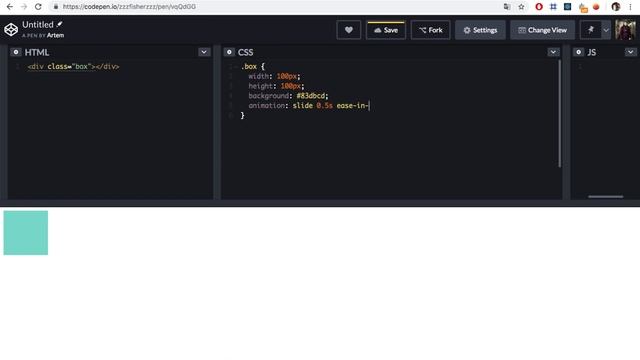Expand the JS panel dropdown arrow
Screen dimensions: 640x360
[x=630, y=52]
